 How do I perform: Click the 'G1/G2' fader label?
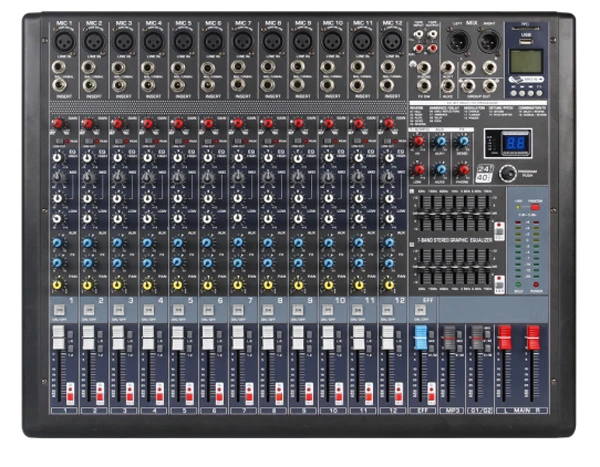pos(479,411)
